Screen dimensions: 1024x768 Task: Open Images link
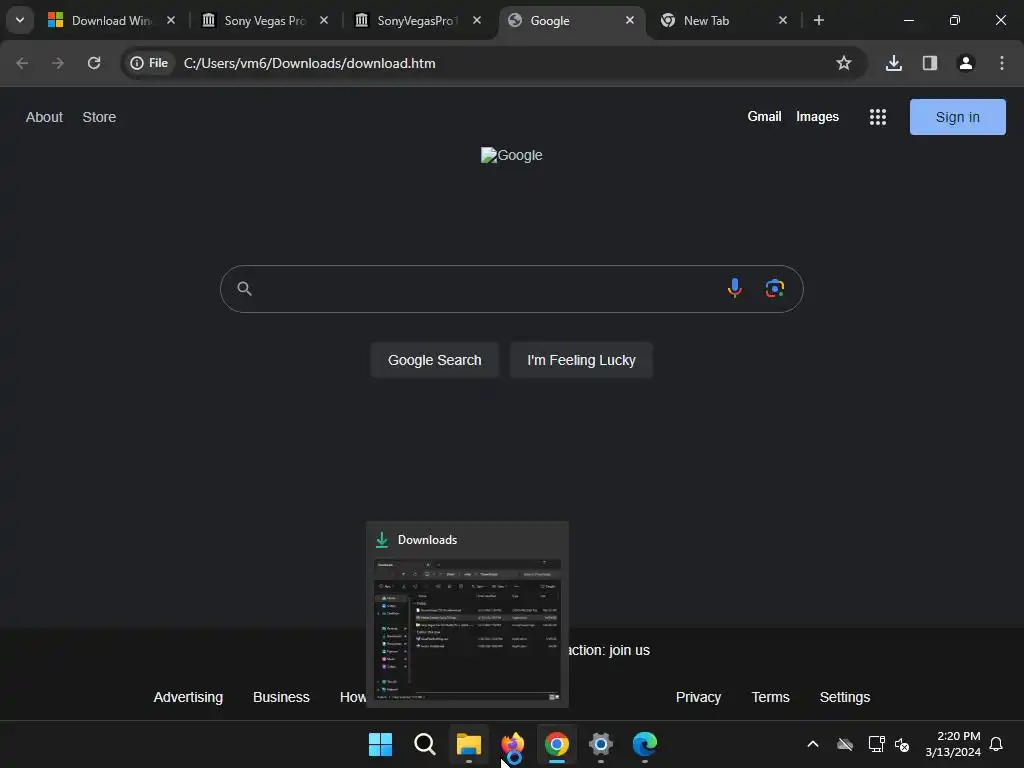click(817, 116)
